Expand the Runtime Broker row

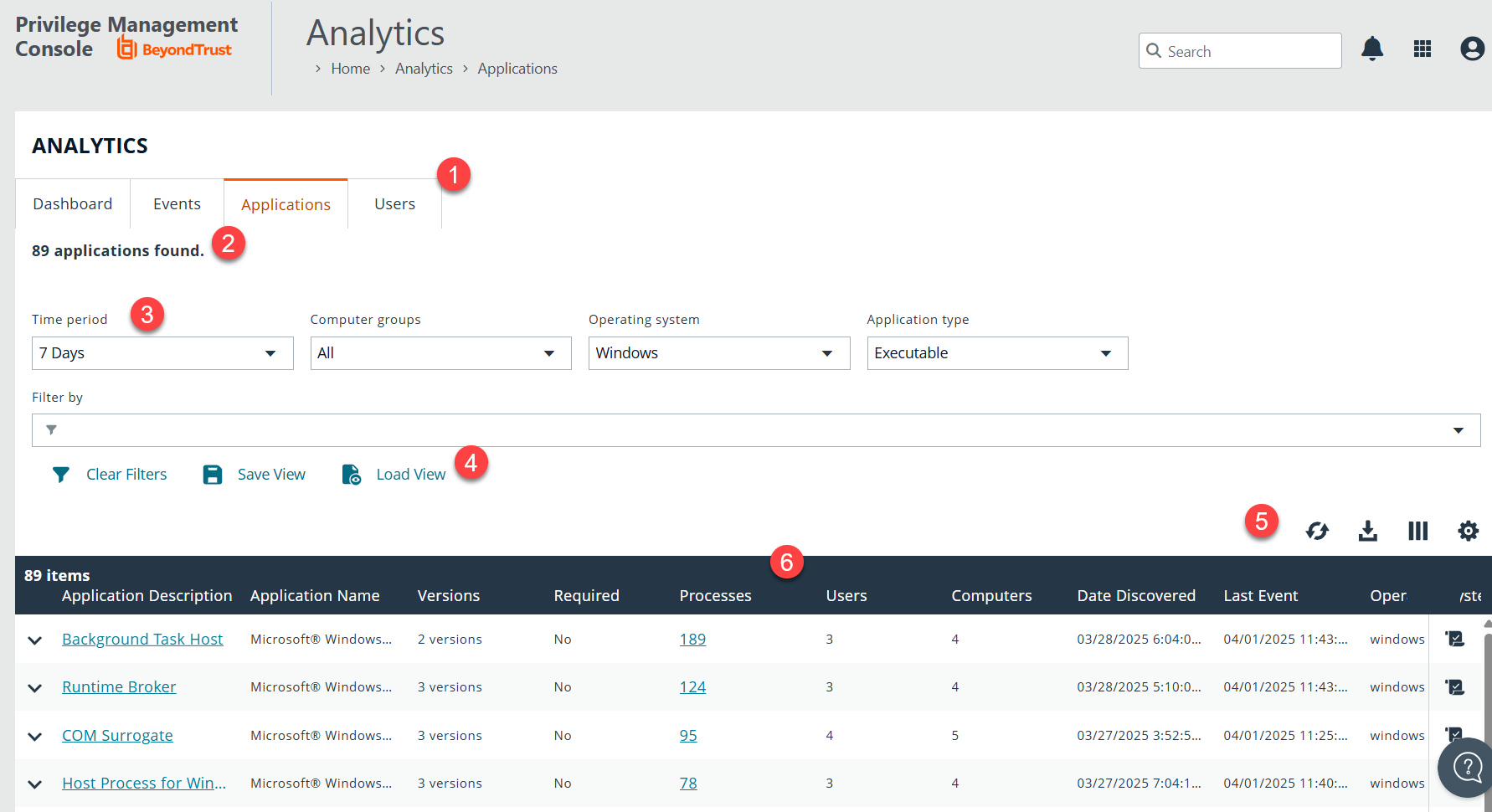click(x=35, y=688)
